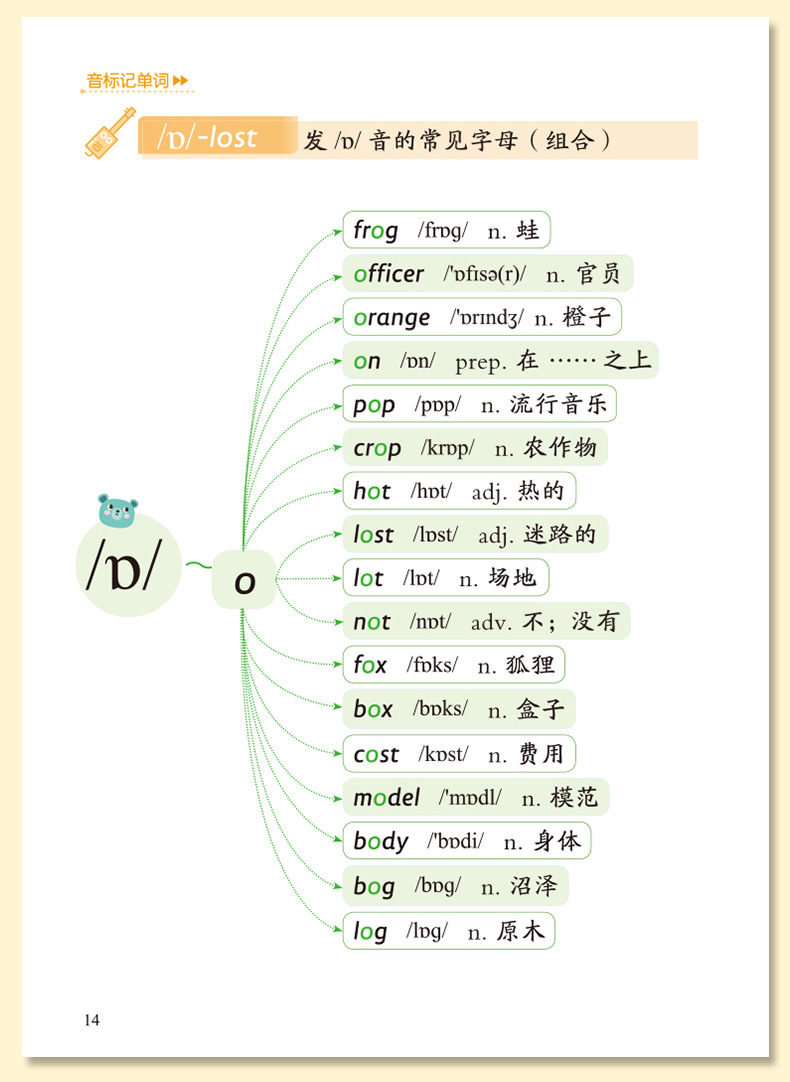This screenshot has height=1082, width=790.
Task: Click the green letter o node
Action: 244,580
